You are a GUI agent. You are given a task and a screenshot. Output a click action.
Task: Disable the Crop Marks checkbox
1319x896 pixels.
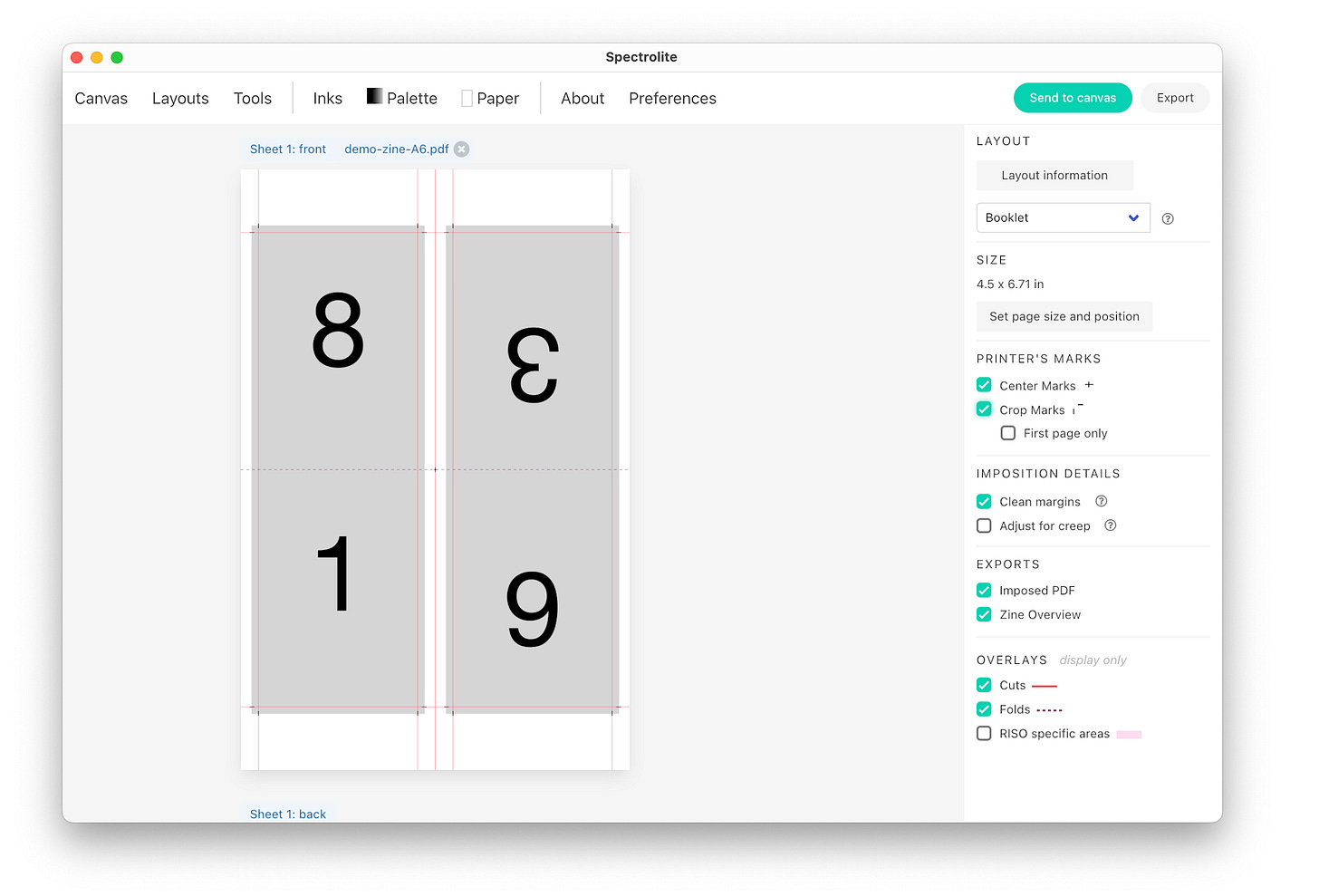click(x=984, y=409)
